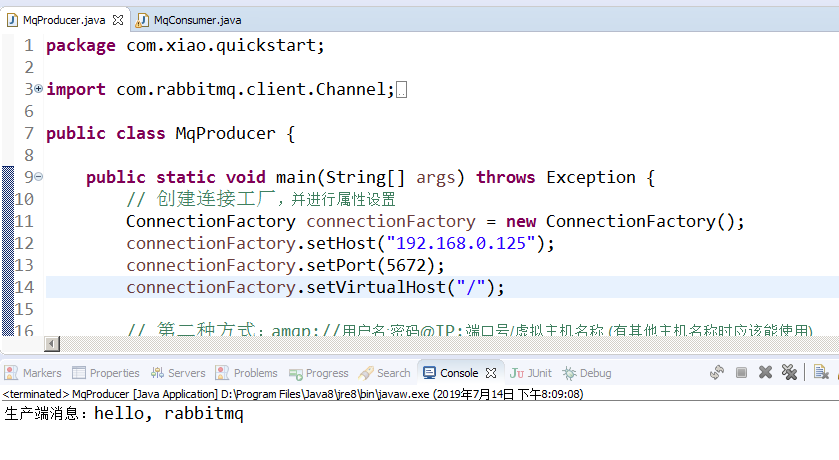Click the Problems tab icon

(x=222, y=373)
